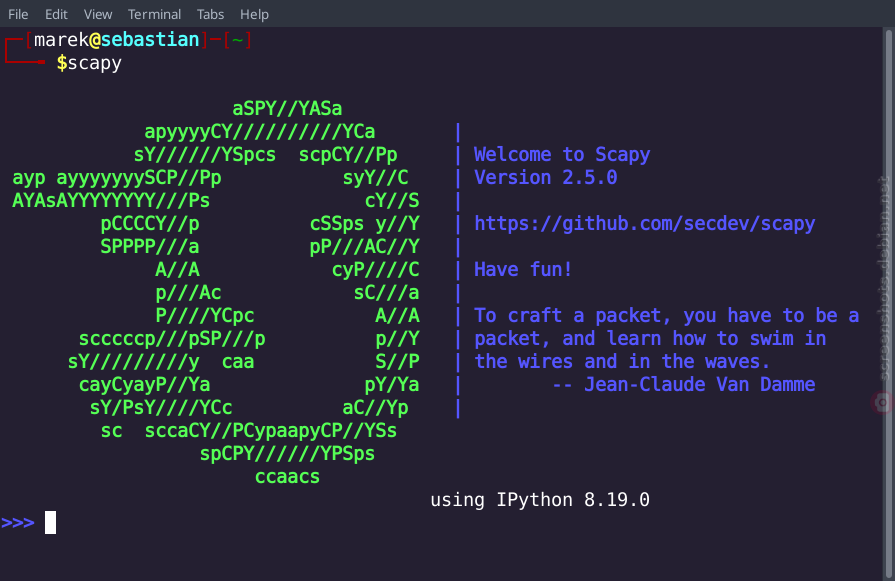Click the white block cursor at prompt

[50, 522]
